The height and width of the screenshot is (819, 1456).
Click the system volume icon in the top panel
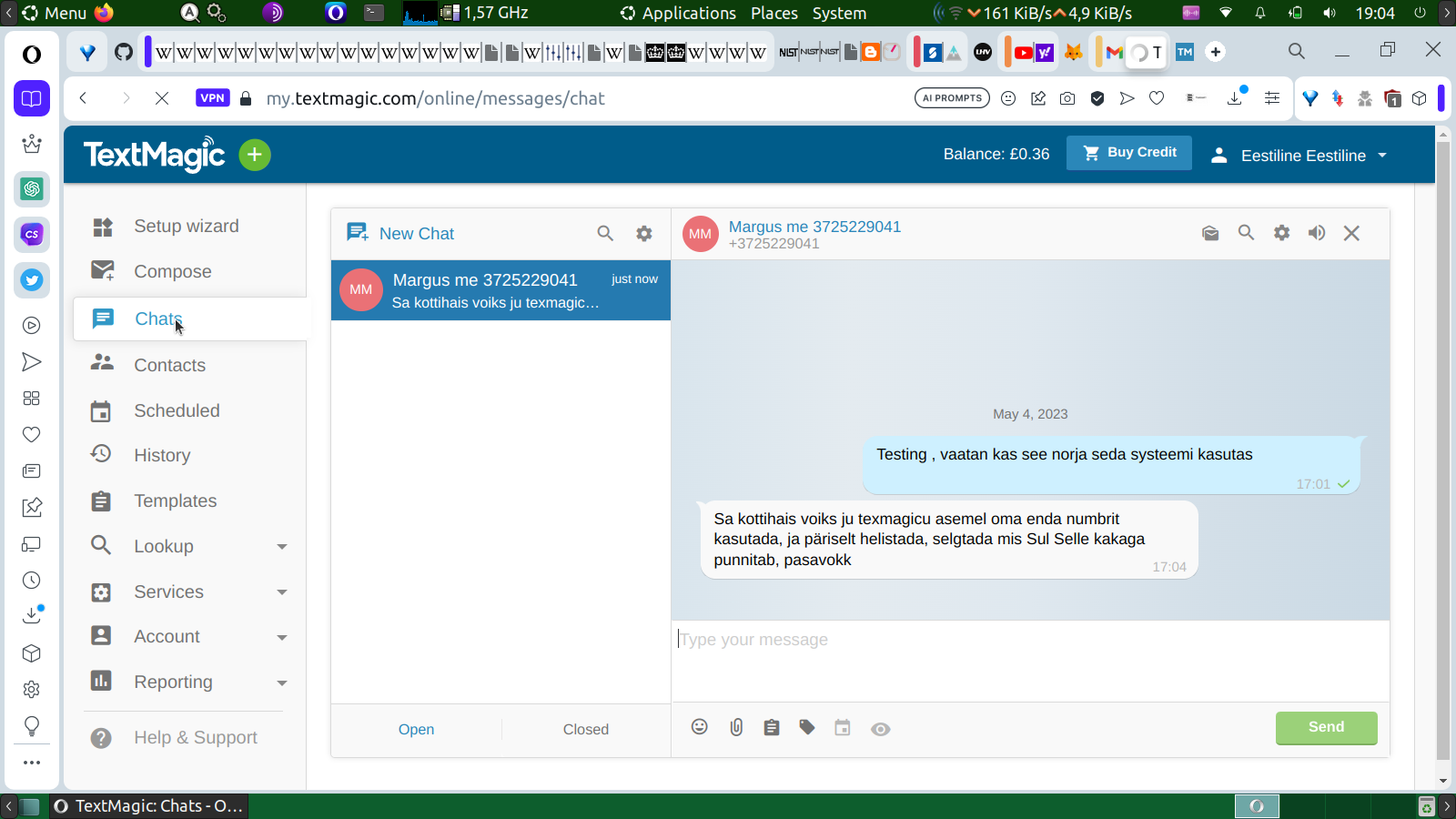tap(1330, 13)
